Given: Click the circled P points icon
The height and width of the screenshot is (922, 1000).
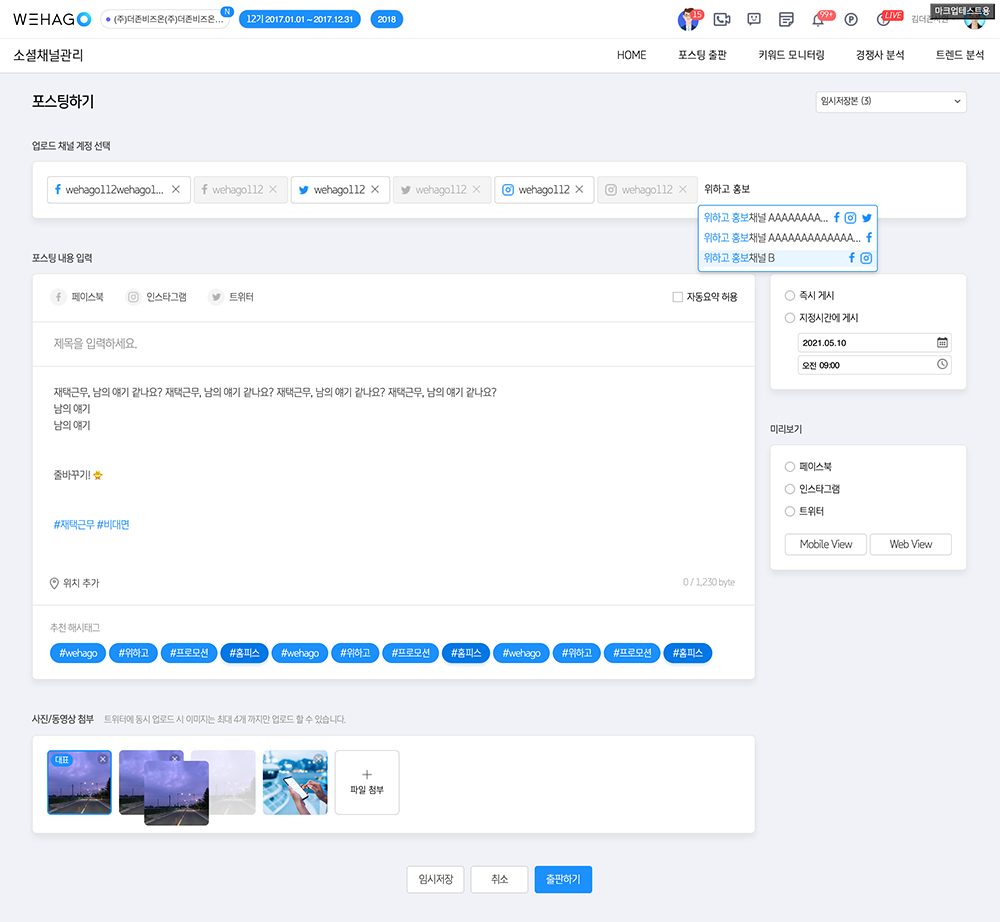Looking at the screenshot, I should pos(851,19).
